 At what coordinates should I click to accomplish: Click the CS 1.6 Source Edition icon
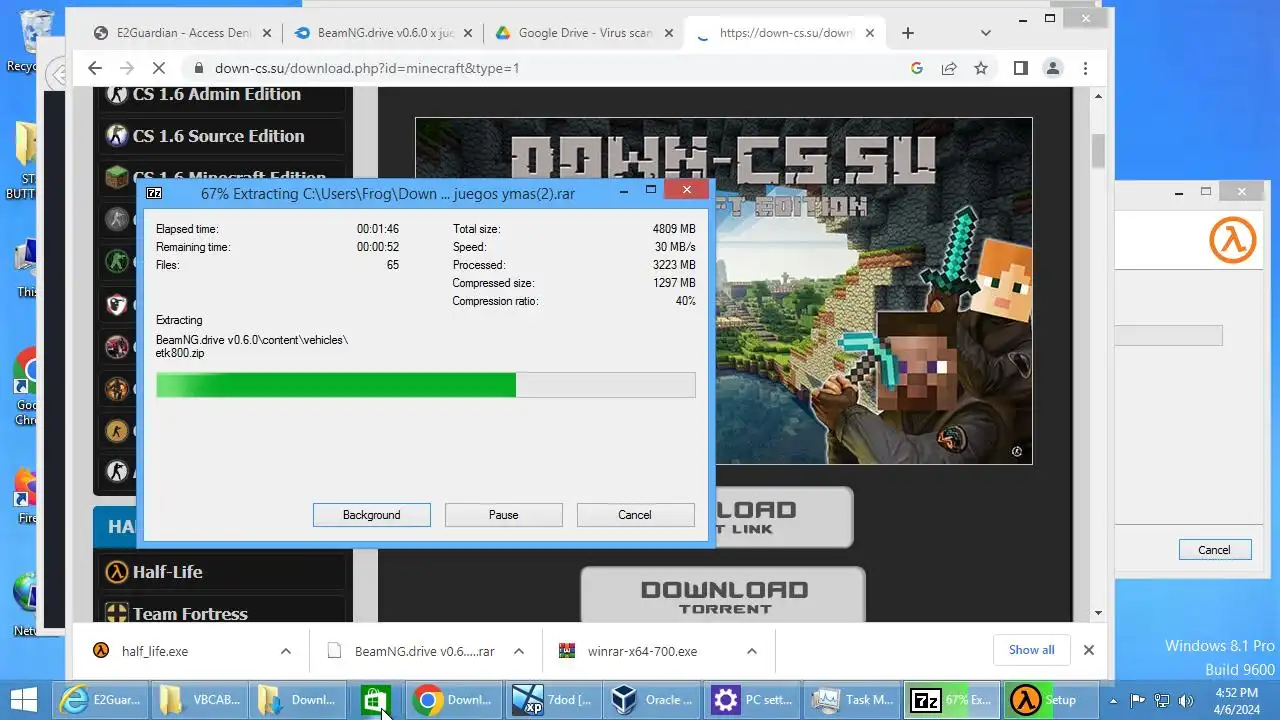(117, 136)
